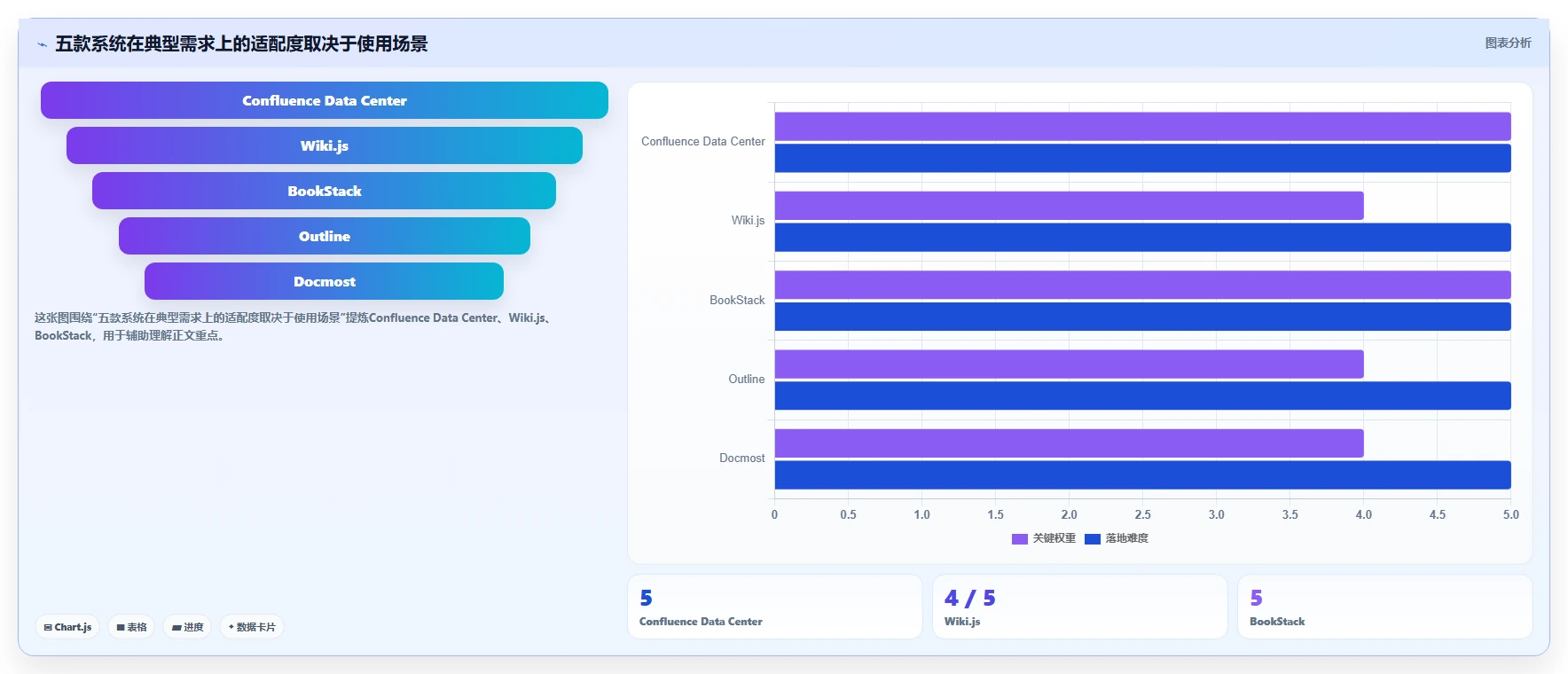Image resolution: width=1568 pixels, height=674 pixels.
Task: Open the Confluence Data Center stat card
Action: (775, 607)
